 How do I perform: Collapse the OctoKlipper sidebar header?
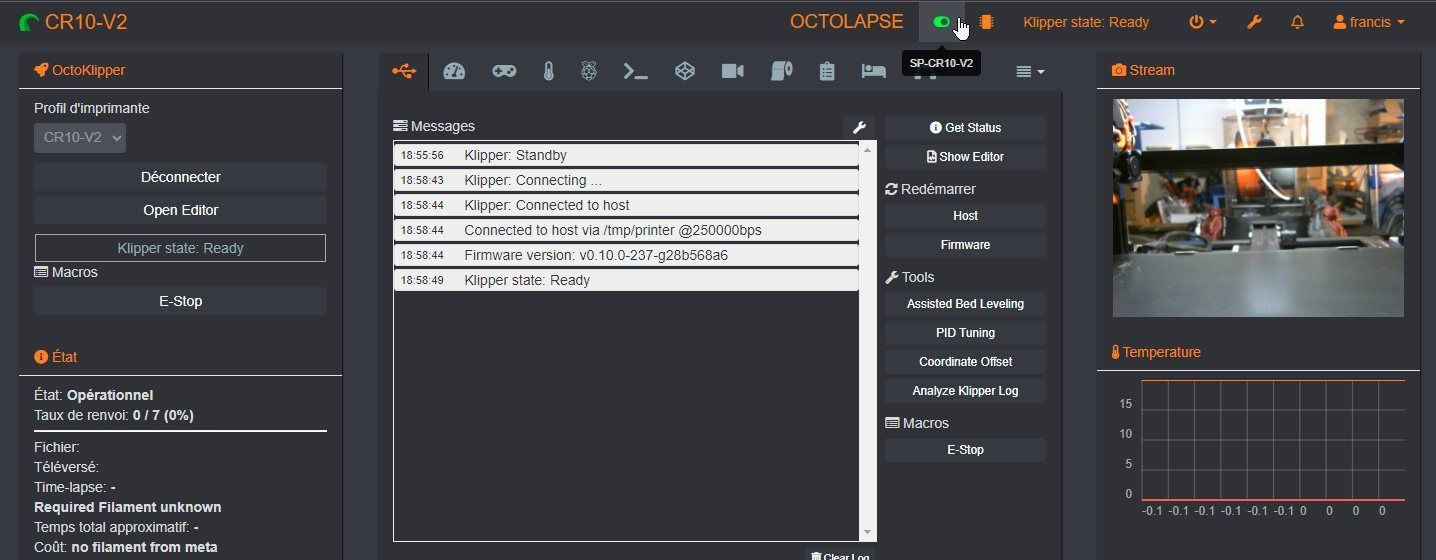(x=80, y=70)
